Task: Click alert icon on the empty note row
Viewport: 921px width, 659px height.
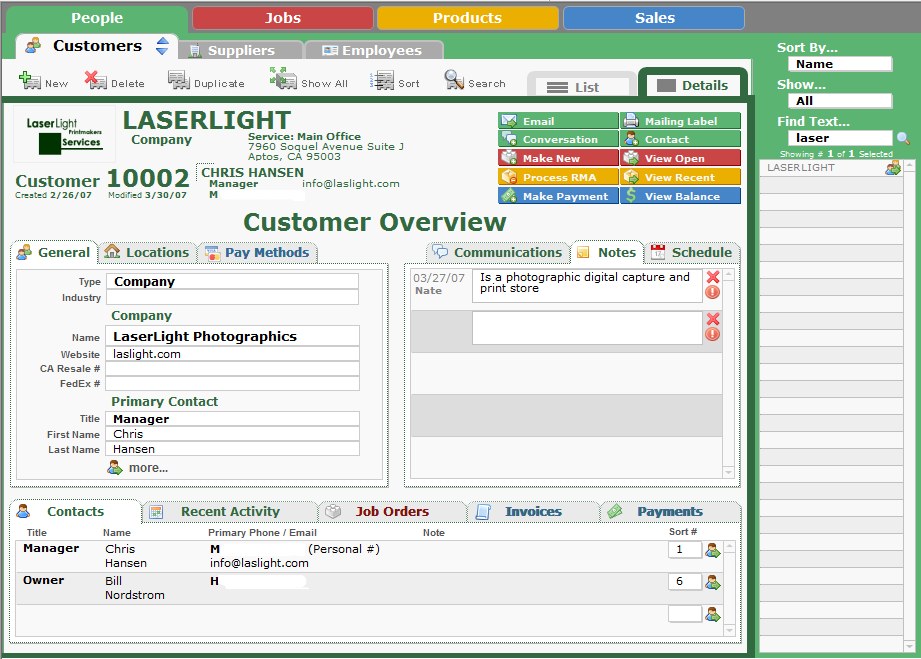Action: [712, 334]
